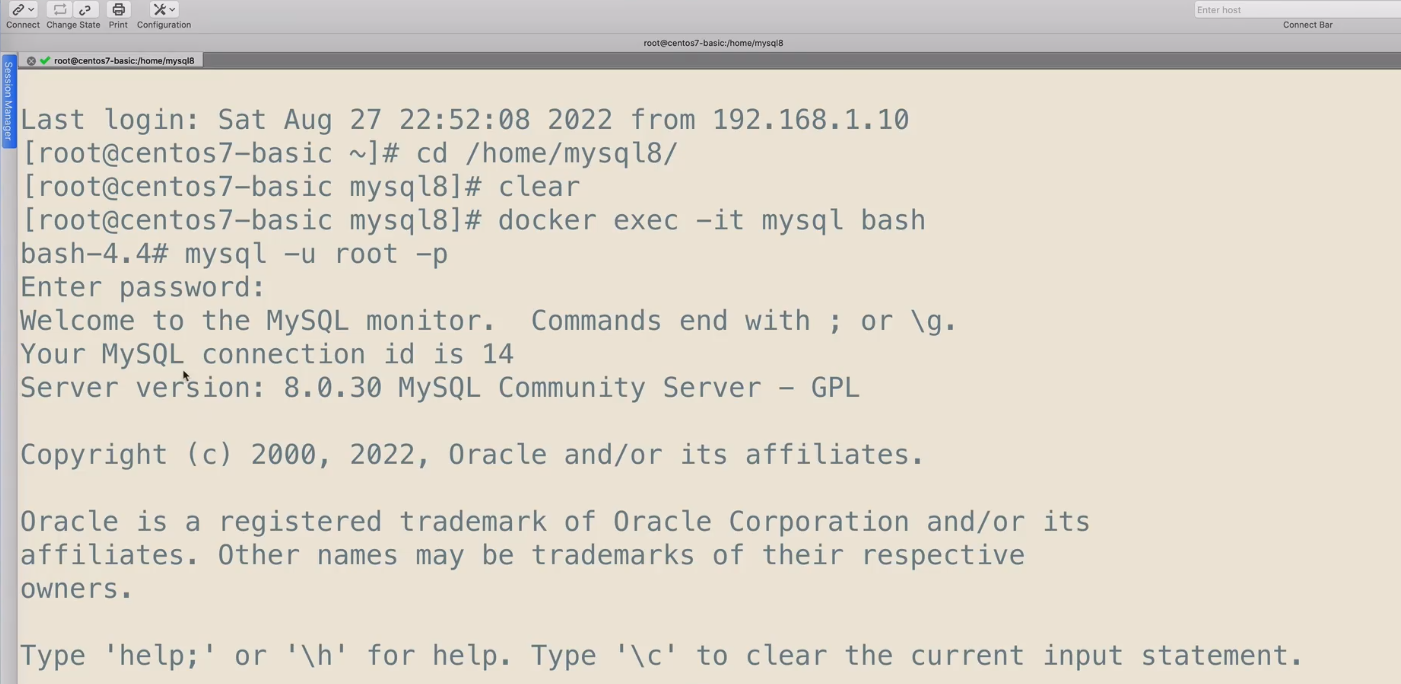Image resolution: width=1401 pixels, height=684 pixels.
Task: Click the Print label in the toolbar
Action: [117, 25]
